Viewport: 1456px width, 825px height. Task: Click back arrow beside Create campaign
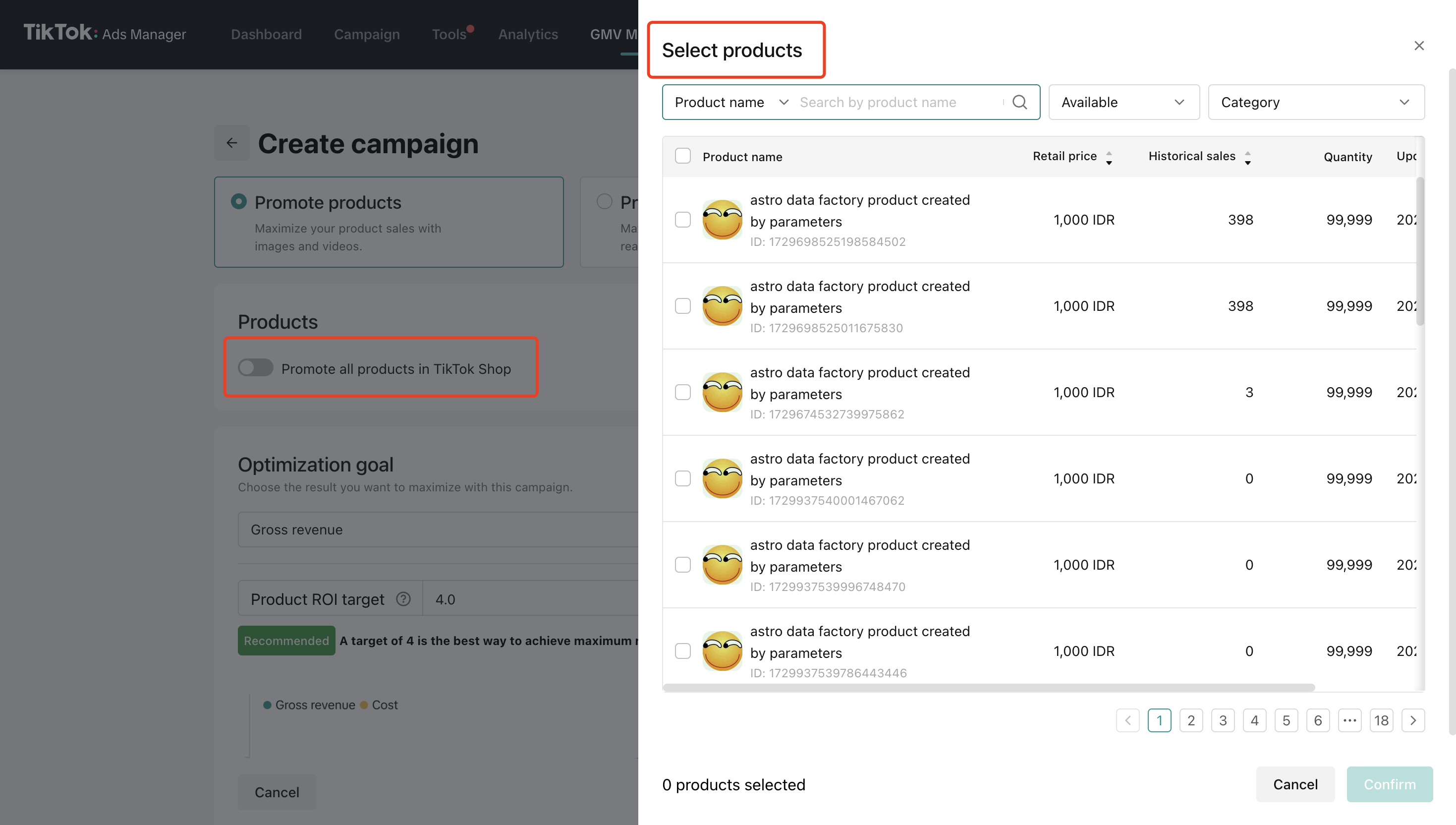(x=231, y=143)
